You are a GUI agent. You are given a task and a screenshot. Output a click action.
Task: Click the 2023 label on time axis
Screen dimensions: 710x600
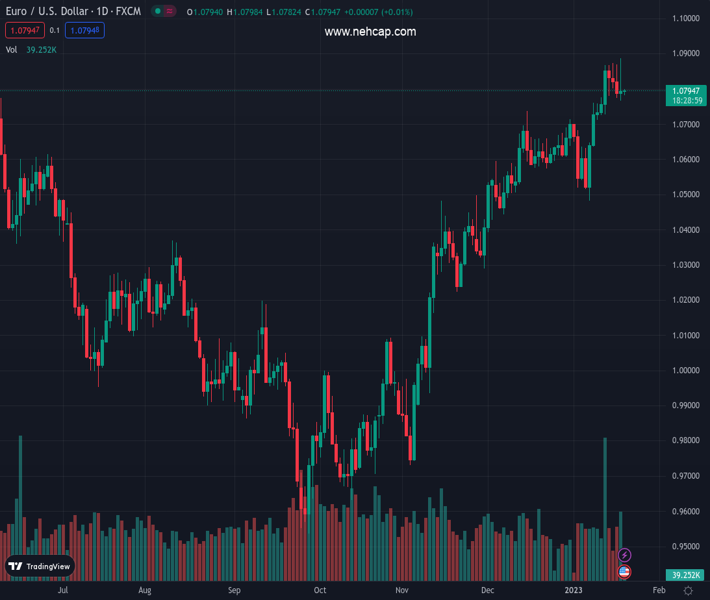[x=574, y=591]
